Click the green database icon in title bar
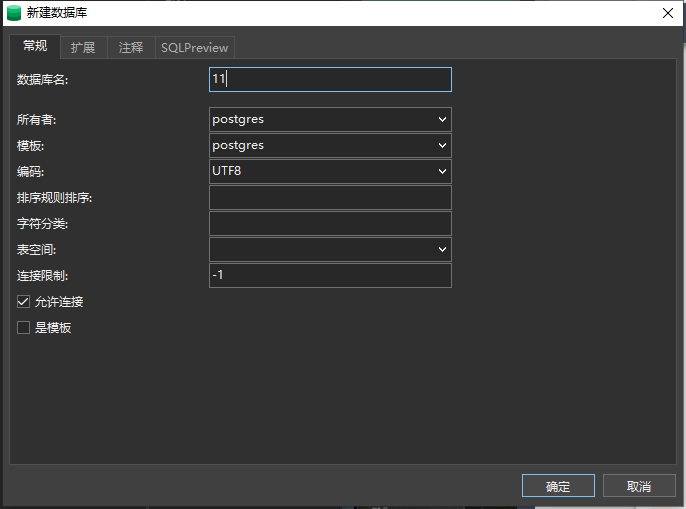Viewport: 686px width, 509px height. (14, 13)
